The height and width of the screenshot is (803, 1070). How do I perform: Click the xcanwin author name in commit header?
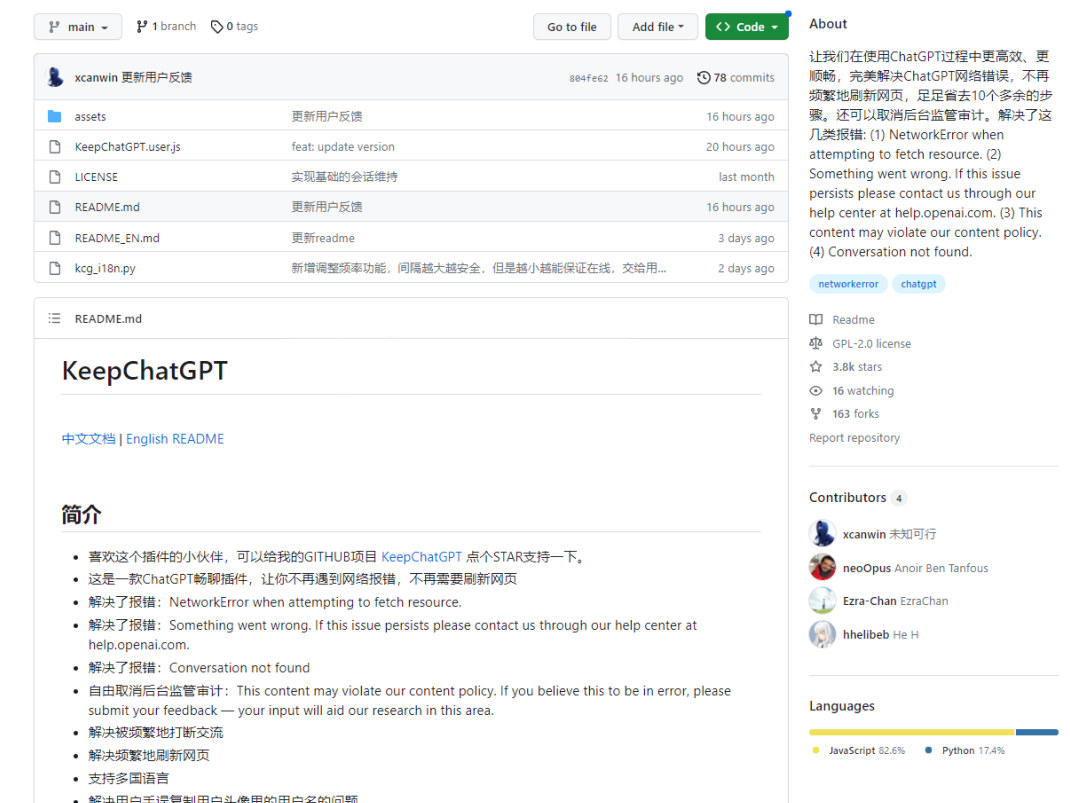[96, 78]
